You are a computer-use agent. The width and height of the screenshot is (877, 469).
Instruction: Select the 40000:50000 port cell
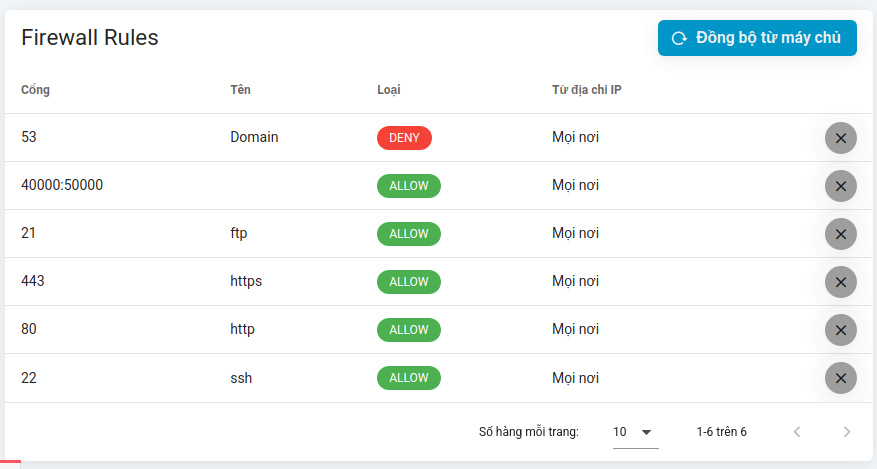coord(62,186)
